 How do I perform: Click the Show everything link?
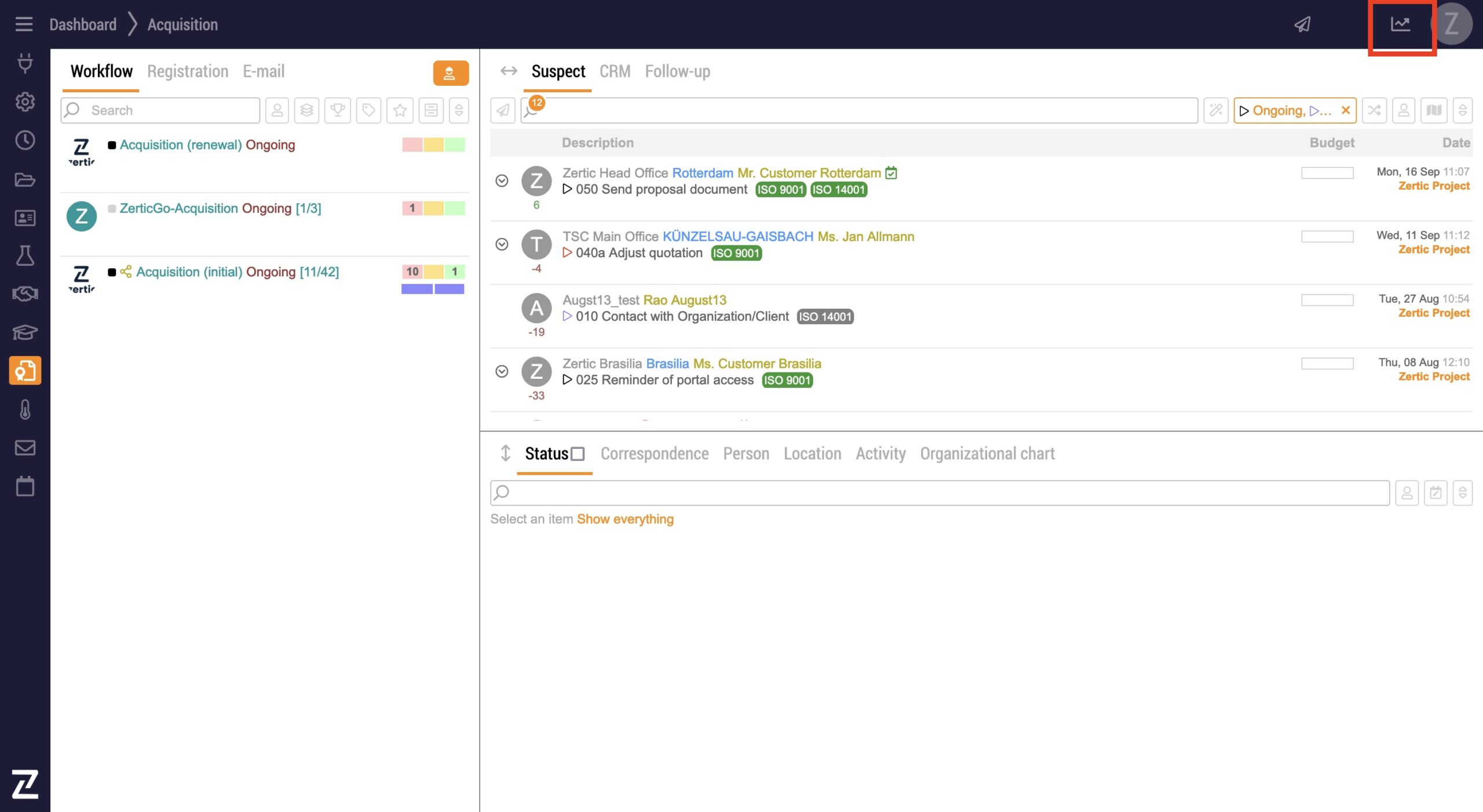[625, 519]
